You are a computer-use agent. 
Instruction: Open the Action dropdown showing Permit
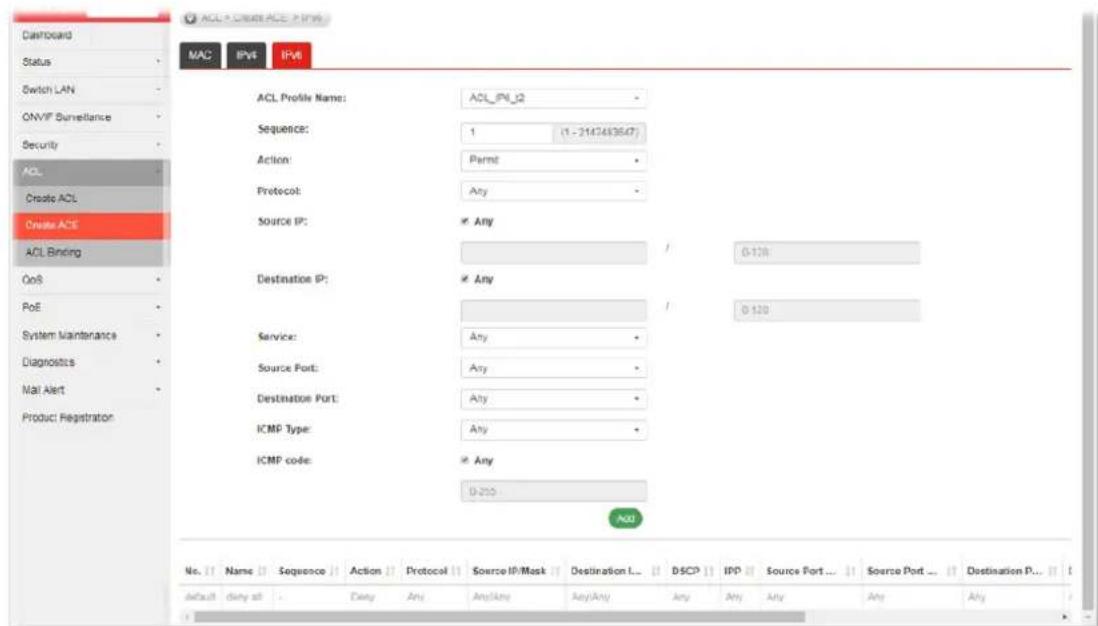[x=553, y=160]
